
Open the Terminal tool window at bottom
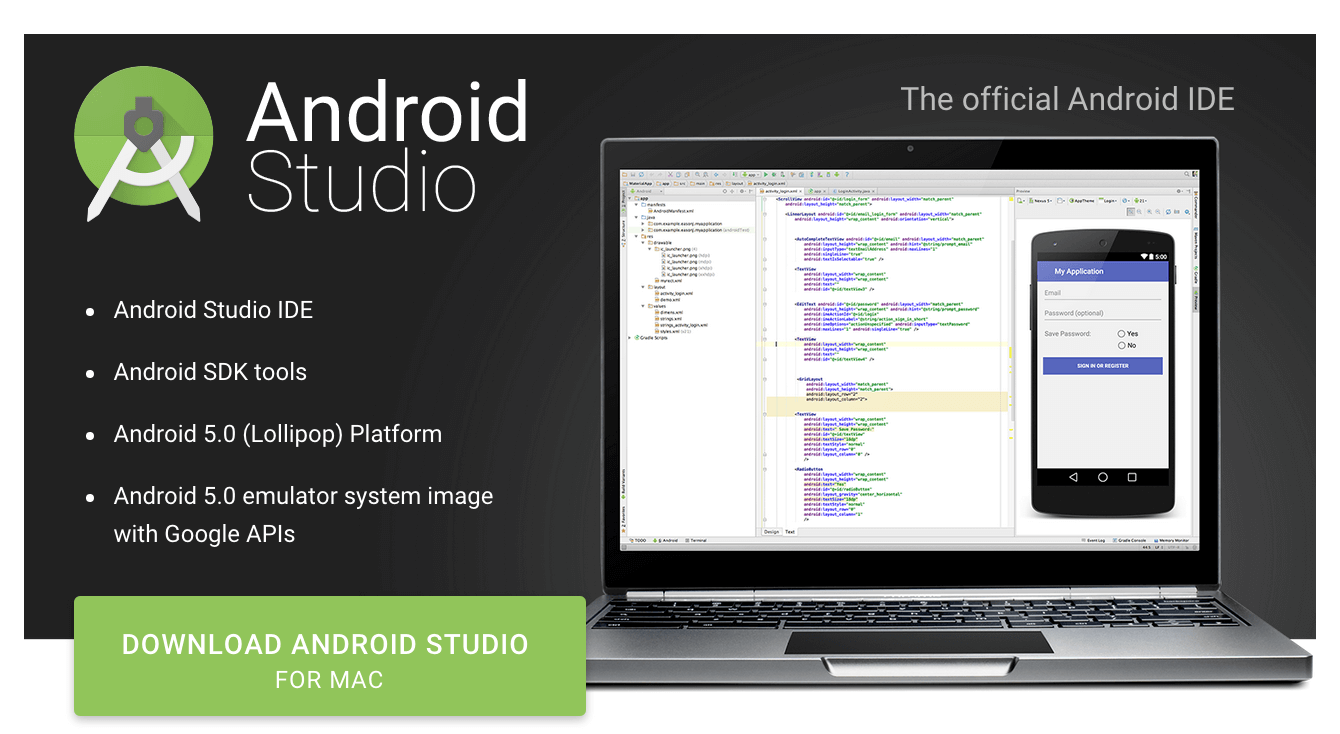point(696,540)
